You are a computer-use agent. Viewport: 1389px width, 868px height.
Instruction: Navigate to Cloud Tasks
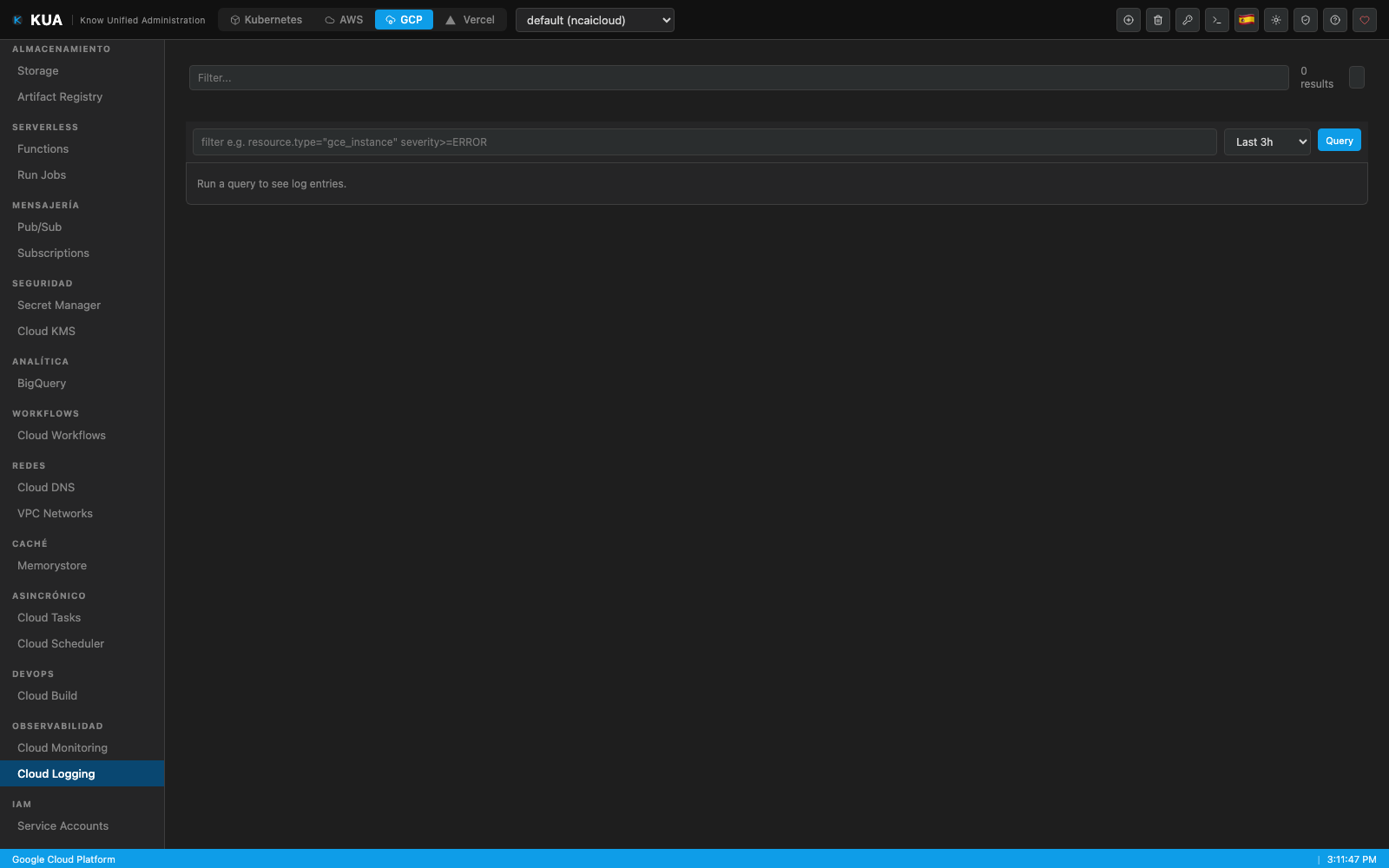[82, 618]
